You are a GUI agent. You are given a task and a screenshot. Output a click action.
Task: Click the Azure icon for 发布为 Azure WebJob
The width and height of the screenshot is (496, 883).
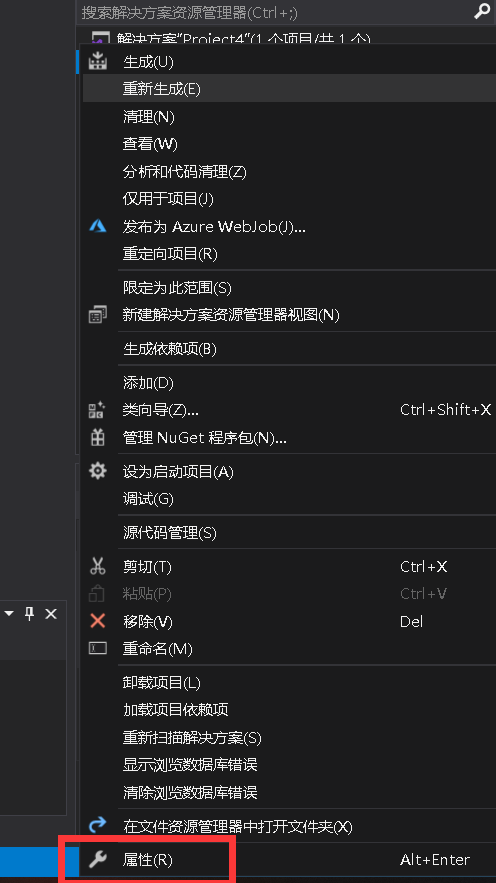[x=97, y=226]
